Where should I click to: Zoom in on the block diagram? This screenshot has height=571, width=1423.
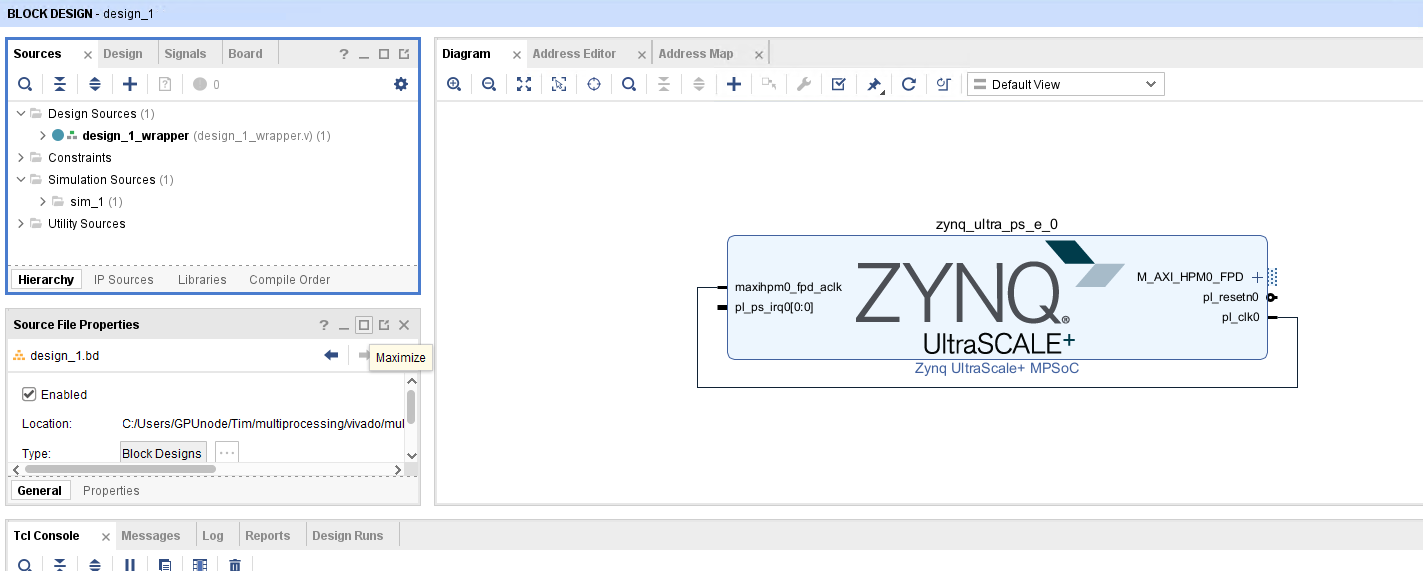(x=454, y=84)
